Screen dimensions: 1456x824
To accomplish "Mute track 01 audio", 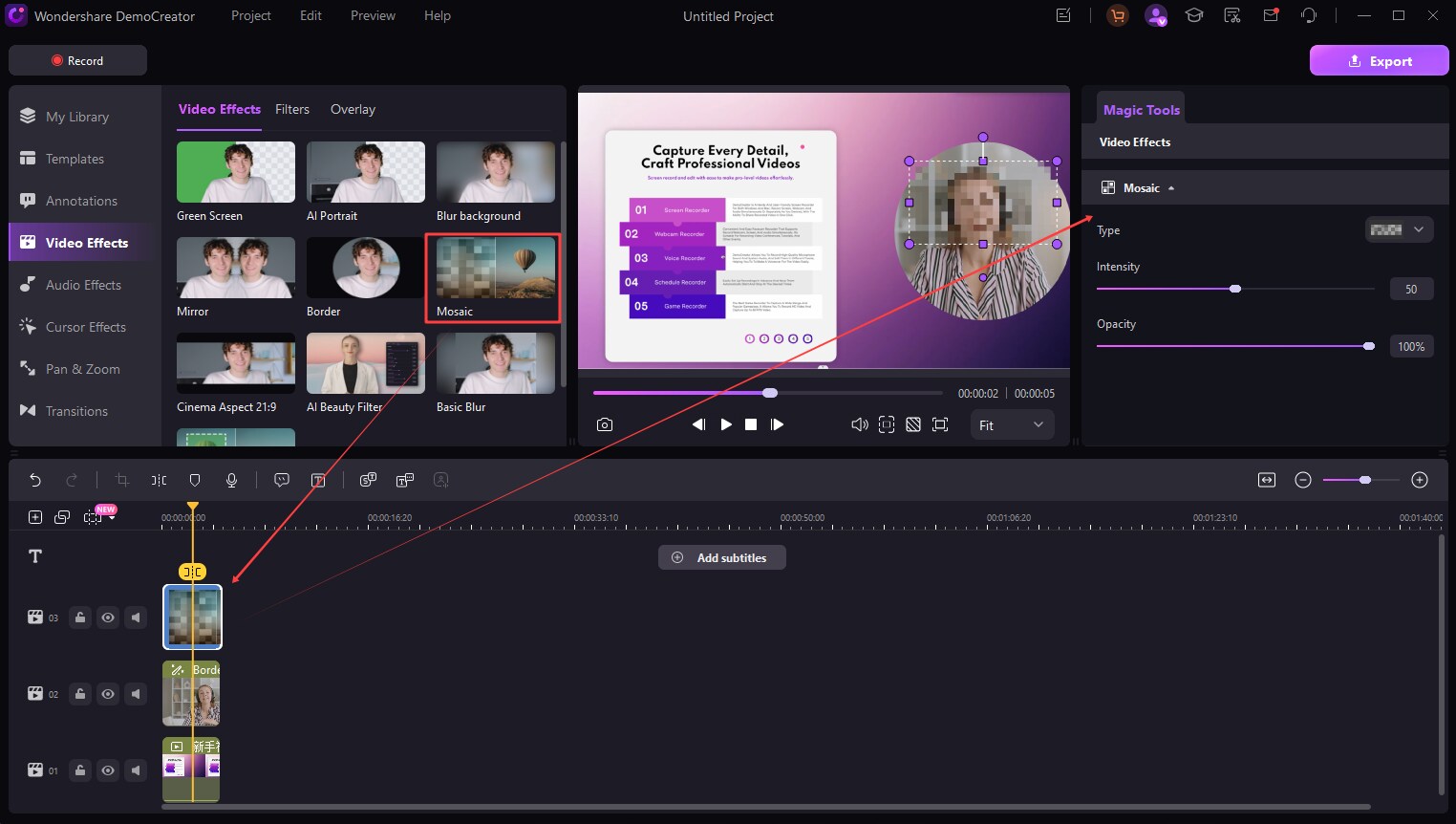I will 136,770.
